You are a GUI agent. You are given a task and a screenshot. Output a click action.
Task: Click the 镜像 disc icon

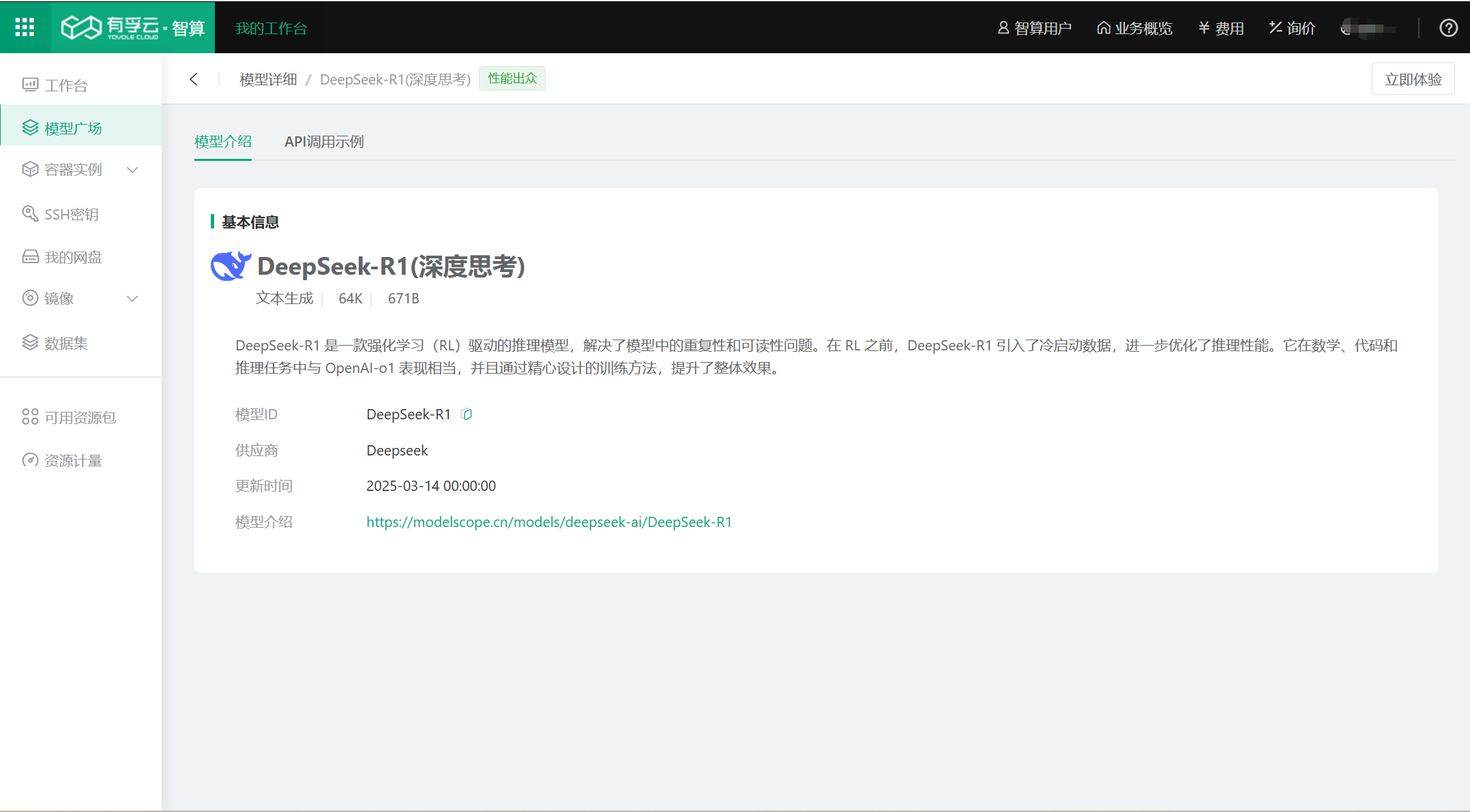coord(30,298)
